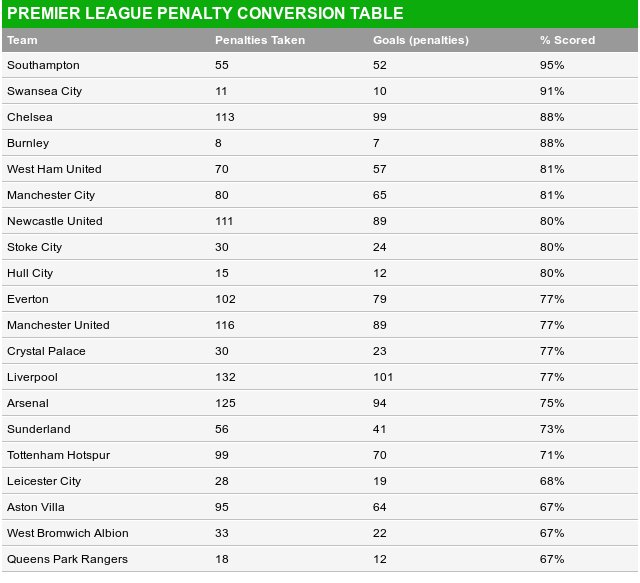The image size is (640, 583).
Task: Click the Stoke City row name
Action: coord(35,247)
